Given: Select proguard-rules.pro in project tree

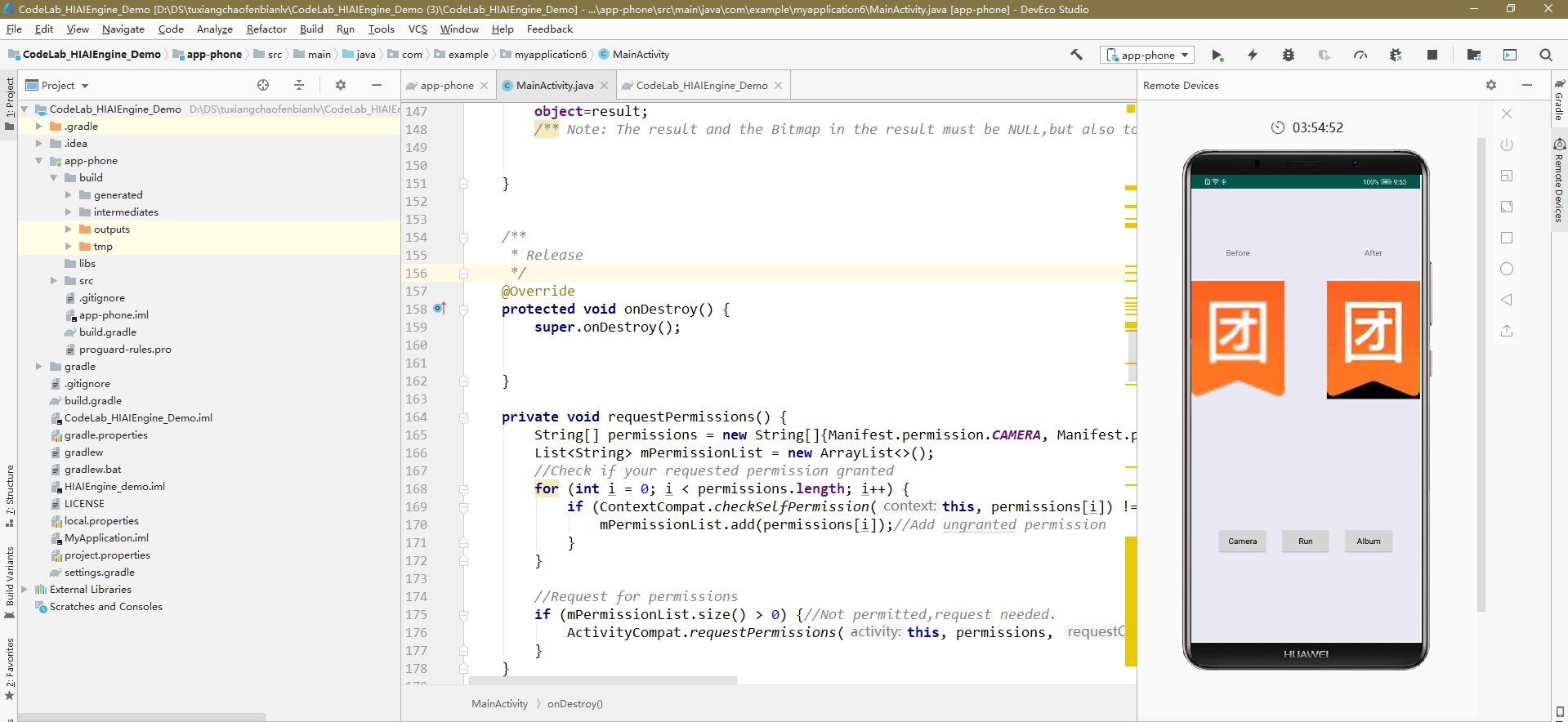Looking at the screenshot, I should [x=125, y=349].
